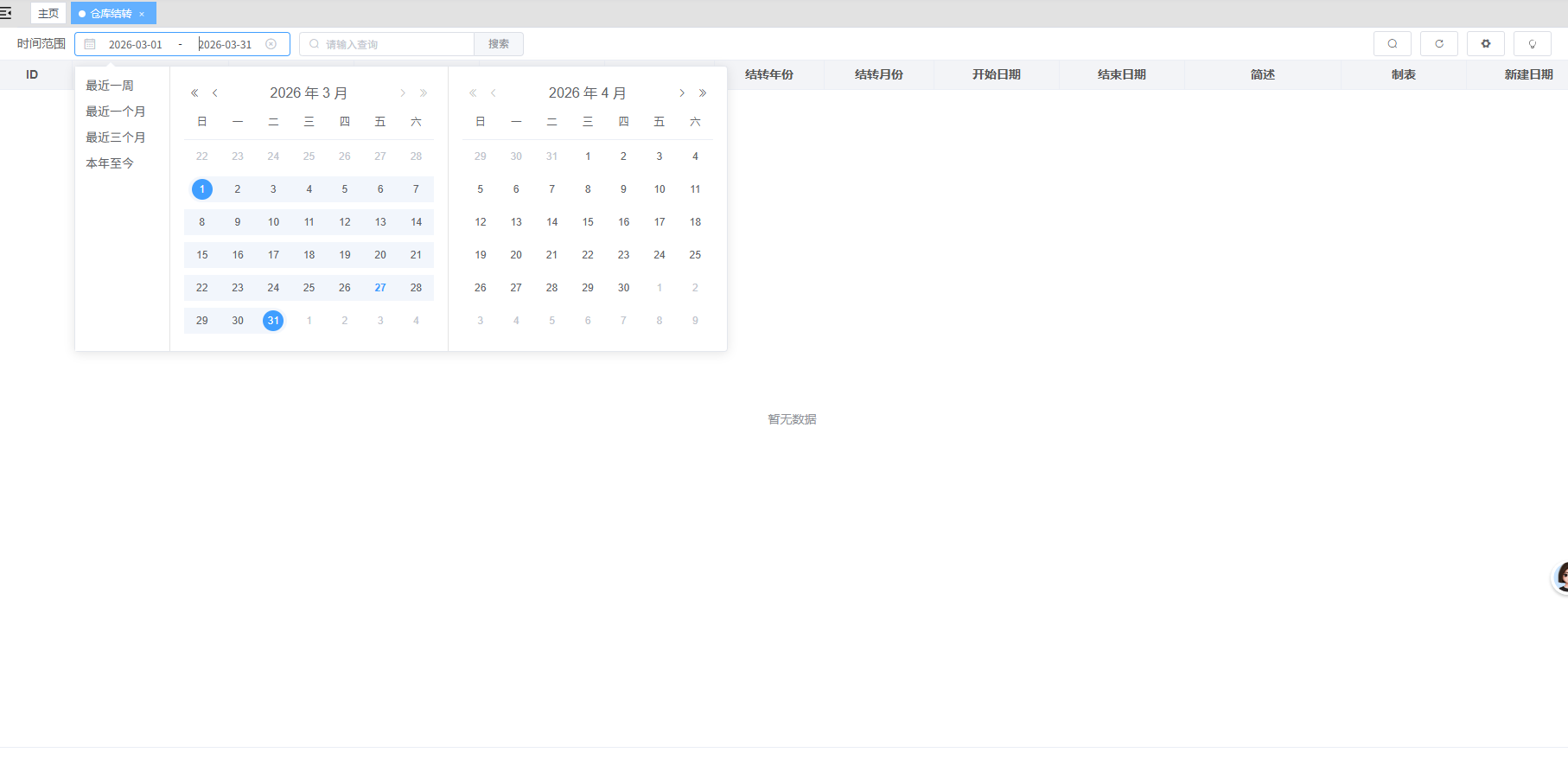Switch to the 主页 tab
This screenshot has width=1568, height=772.
tap(48, 14)
